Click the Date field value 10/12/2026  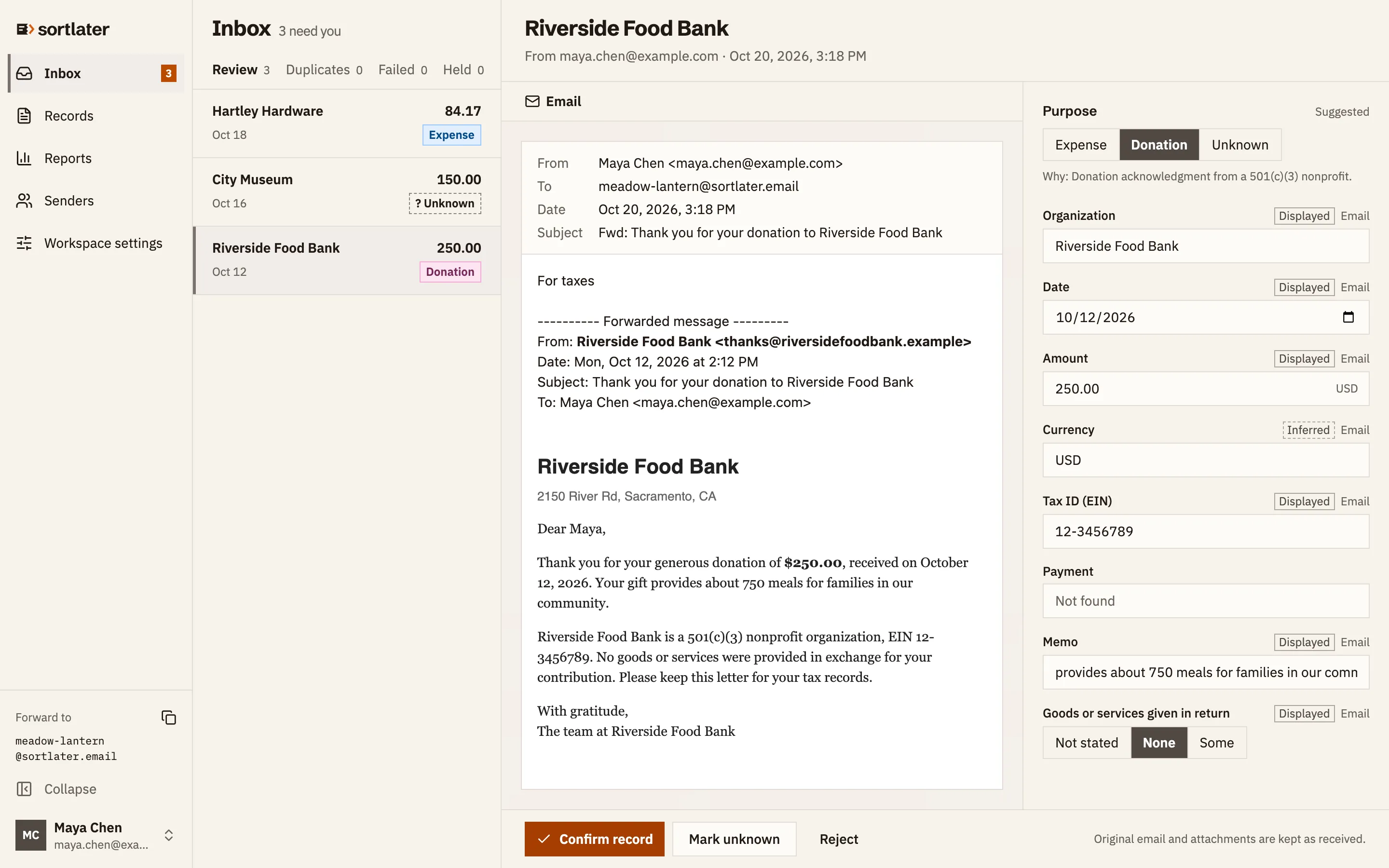click(x=1095, y=317)
